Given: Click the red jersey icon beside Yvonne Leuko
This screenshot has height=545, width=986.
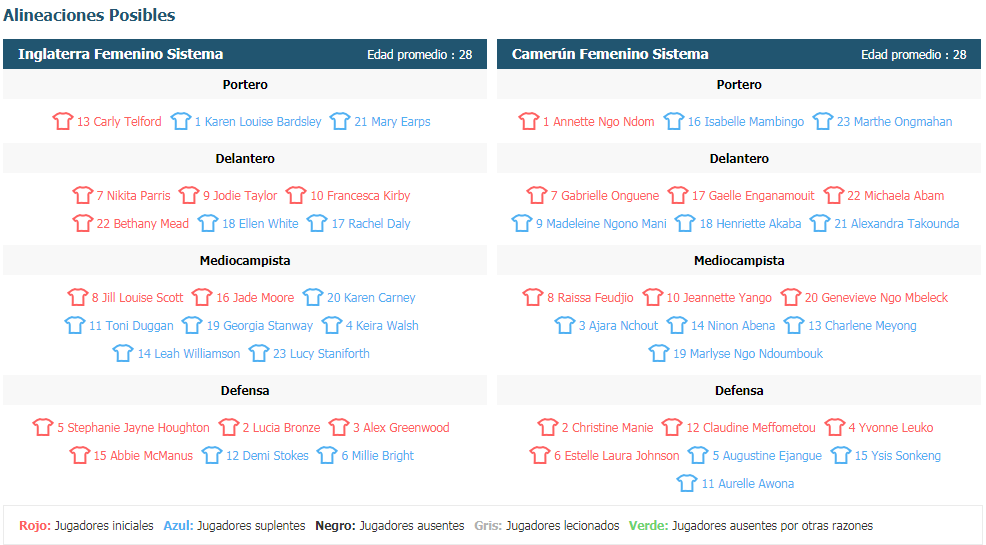Looking at the screenshot, I should [835, 428].
